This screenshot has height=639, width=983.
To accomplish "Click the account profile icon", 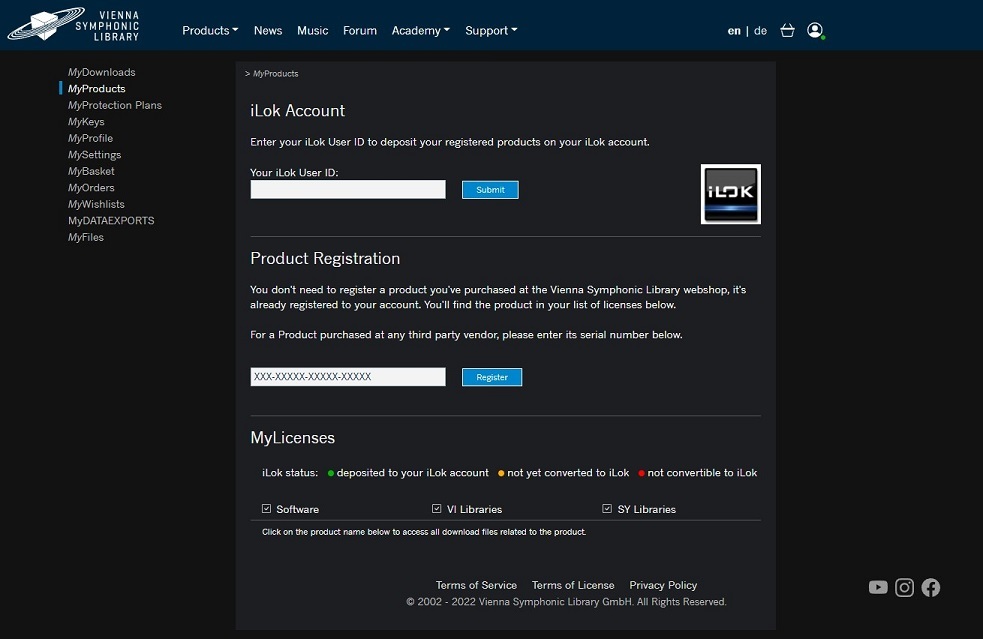I will coord(815,30).
